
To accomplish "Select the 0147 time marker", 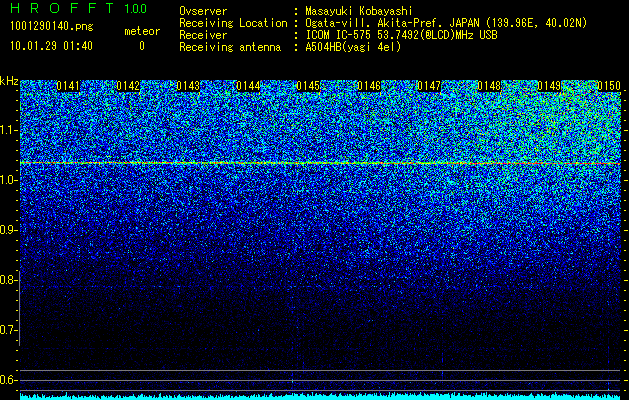I will (x=429, y=86).
